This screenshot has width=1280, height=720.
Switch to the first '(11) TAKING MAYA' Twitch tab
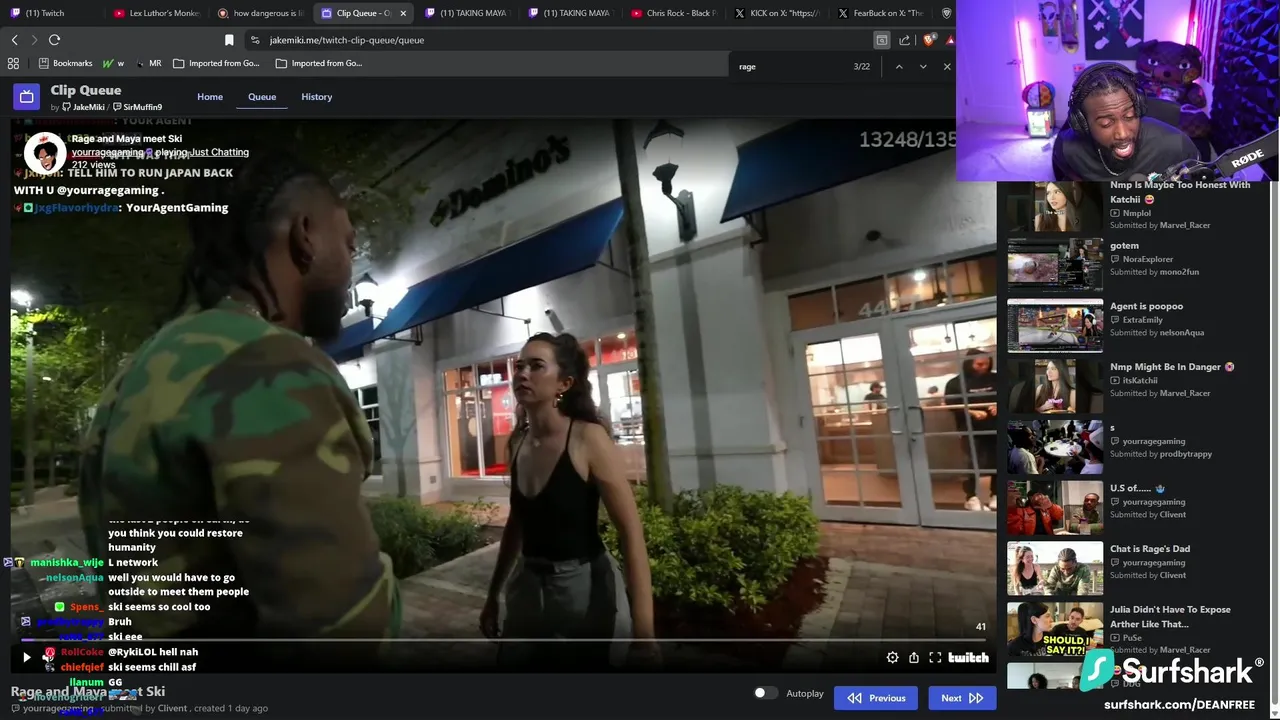pos(467,13)
